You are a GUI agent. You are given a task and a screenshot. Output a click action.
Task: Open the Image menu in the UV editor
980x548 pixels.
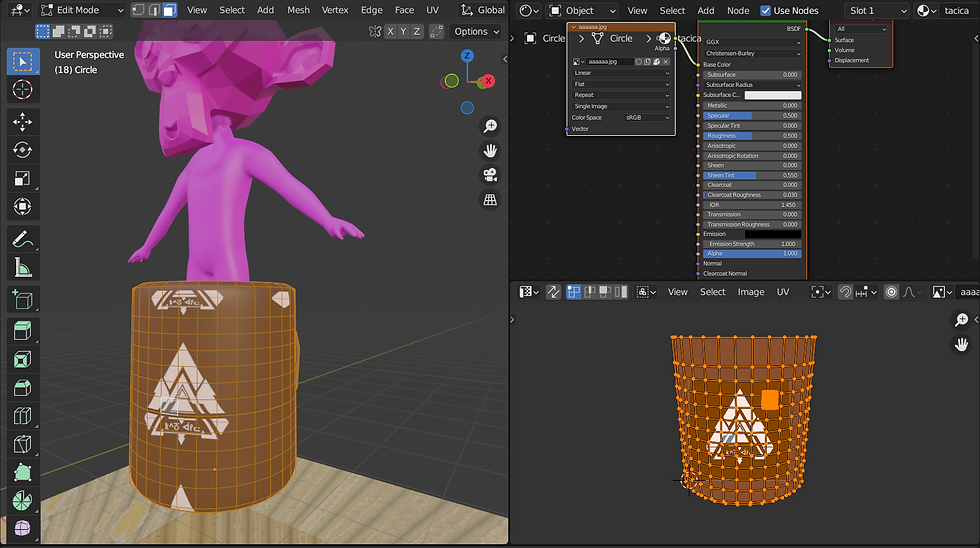pos(750,292)
